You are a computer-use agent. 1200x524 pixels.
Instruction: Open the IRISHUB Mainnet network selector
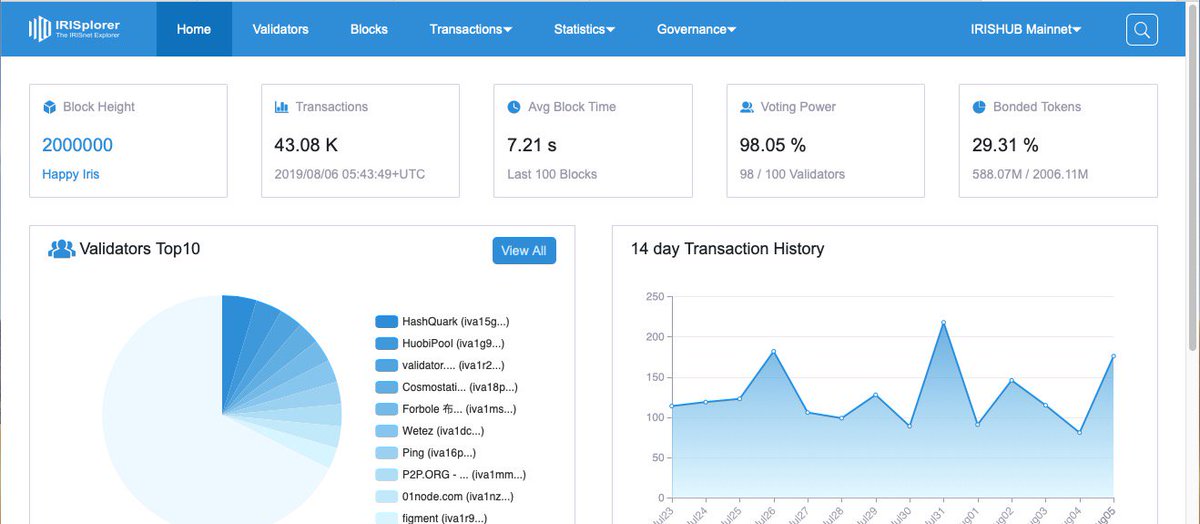1026,29
